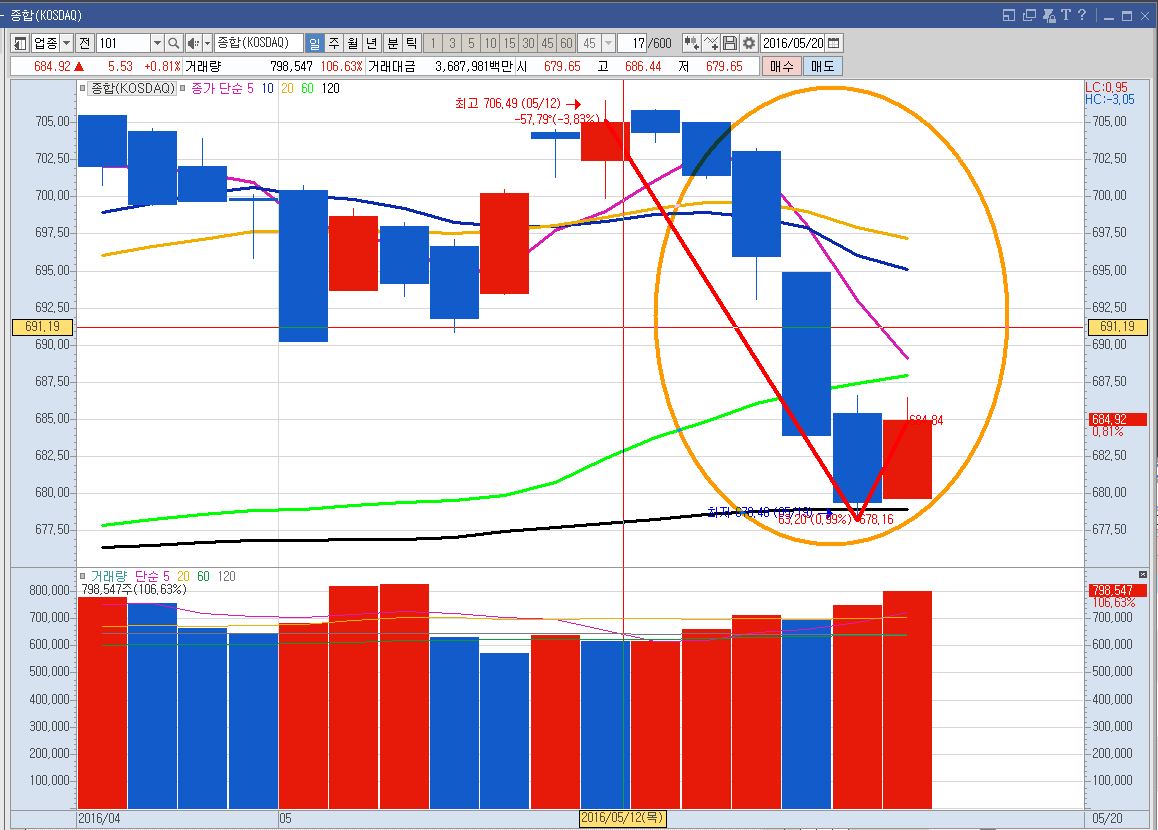This screenshot has width=1158, height=830.
Task: Choose the 1 interval button
Action: (434, 43)
